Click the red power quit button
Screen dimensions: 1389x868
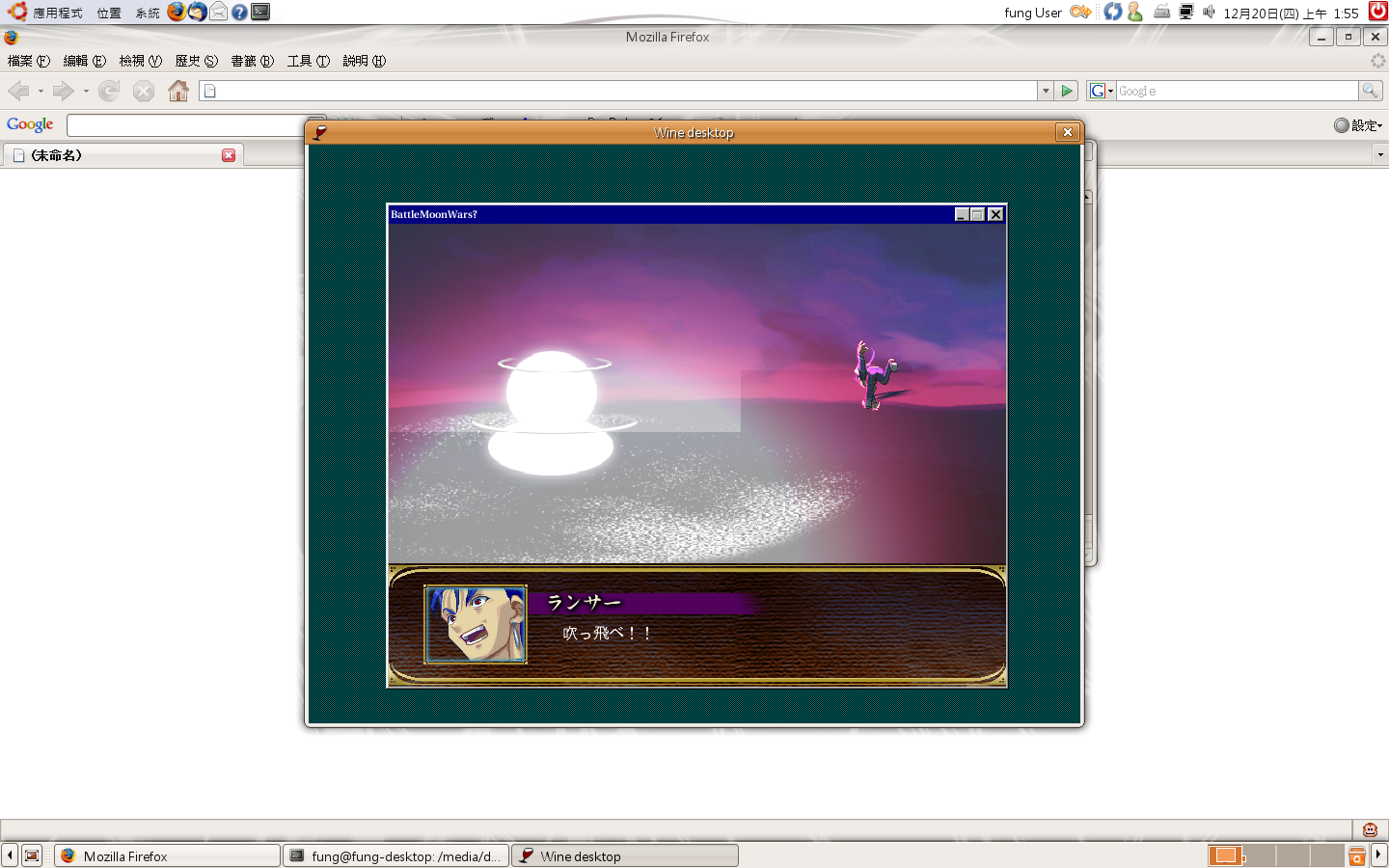click(1377, 12)
